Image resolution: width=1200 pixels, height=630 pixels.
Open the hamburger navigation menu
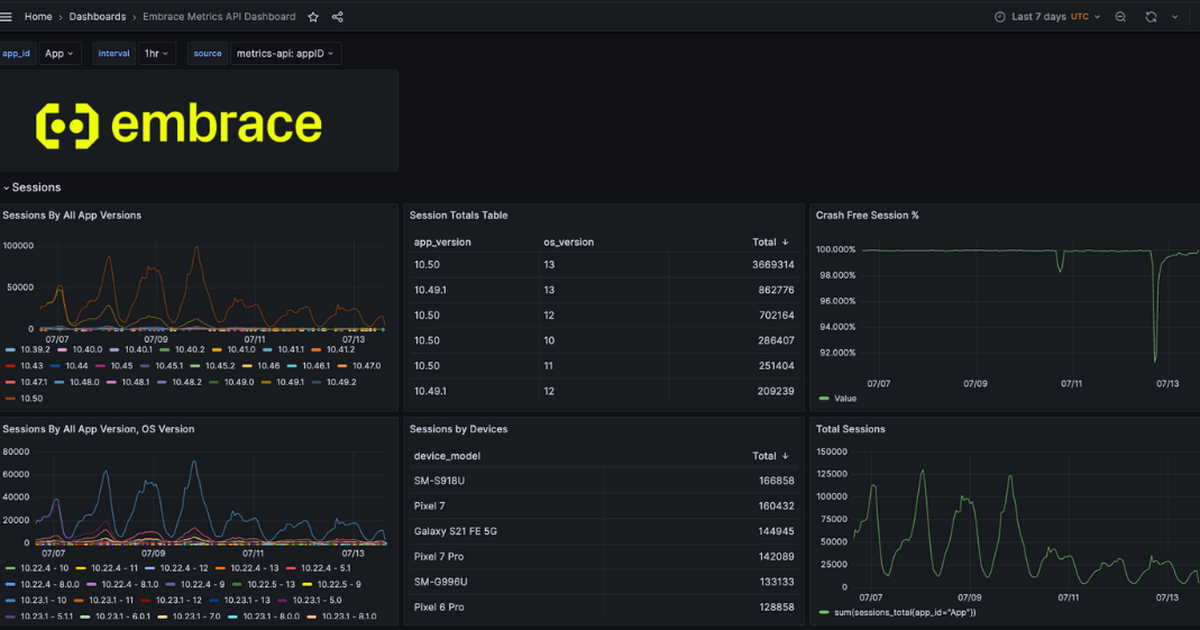[x=8, y=16]
